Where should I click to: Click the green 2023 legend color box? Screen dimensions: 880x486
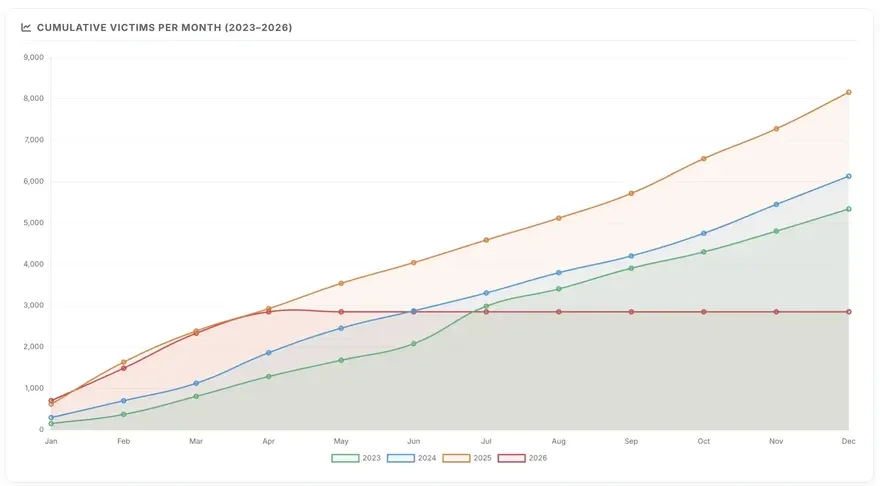coord(345,458)
